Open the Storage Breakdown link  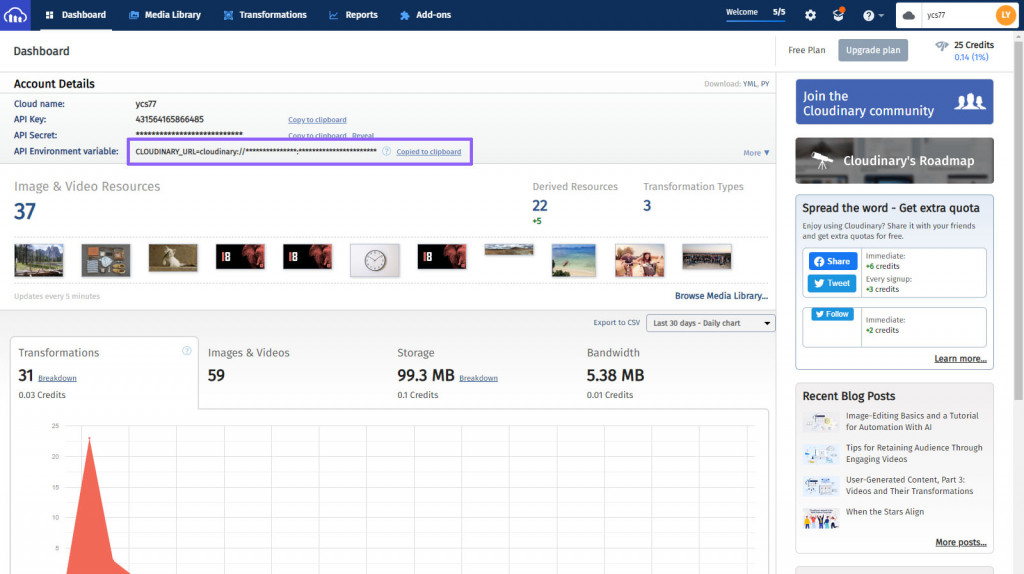[x=479, y=378]
